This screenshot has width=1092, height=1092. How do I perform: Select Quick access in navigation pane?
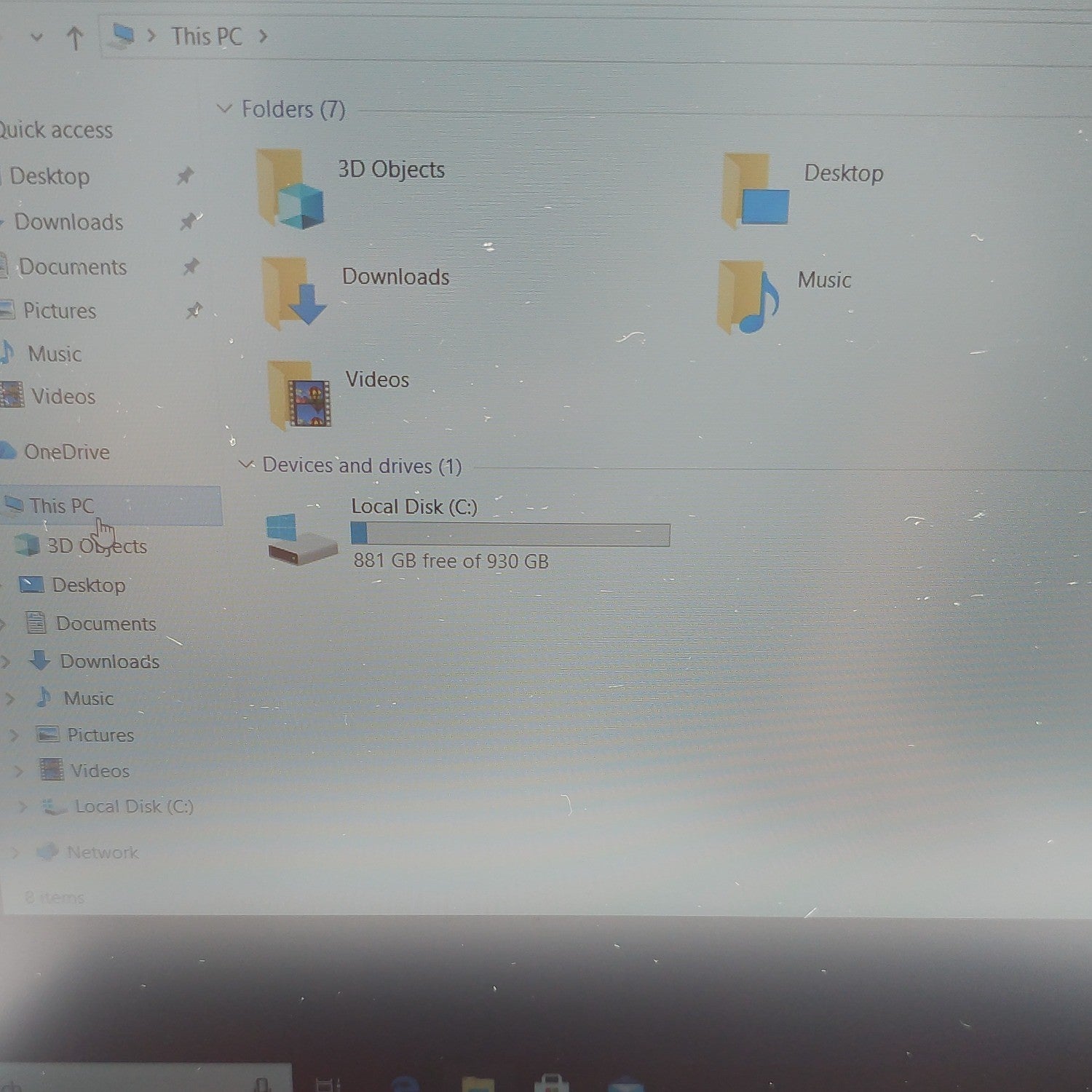55,130
